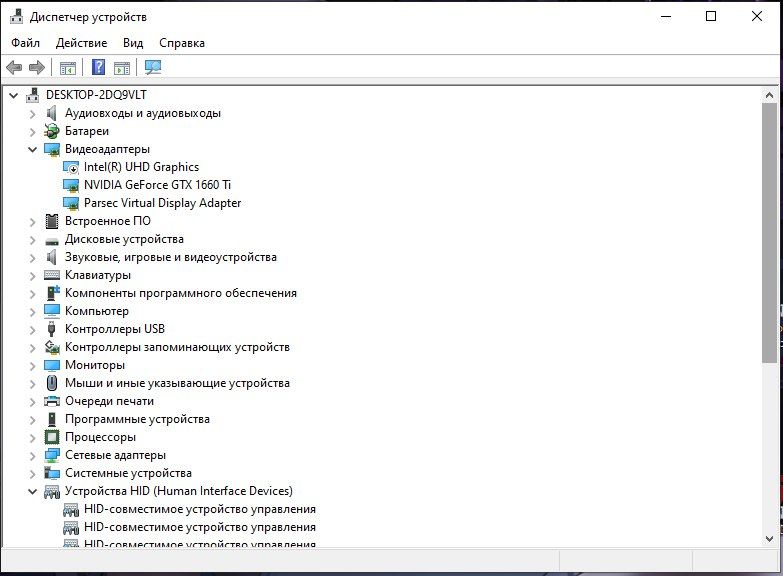Select Intel(R) UHD Graphics device
This screenshot has height=576, width=783.
tap(141, 167)
